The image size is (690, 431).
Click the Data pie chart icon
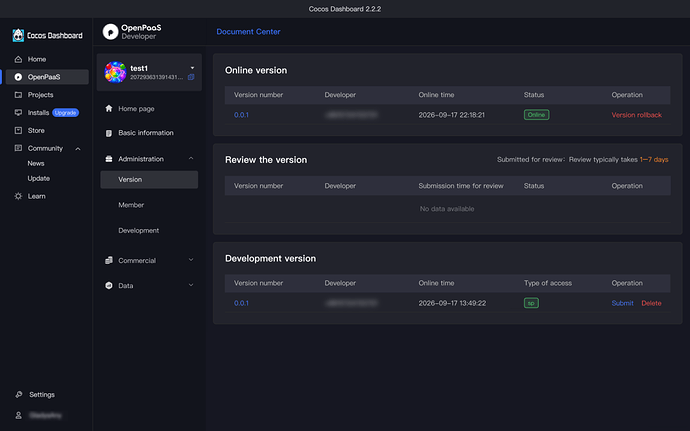pyautogui.click(x=109, y=285)
